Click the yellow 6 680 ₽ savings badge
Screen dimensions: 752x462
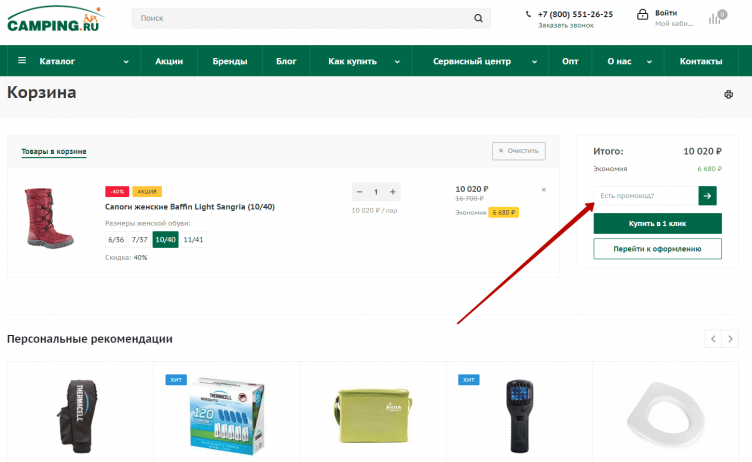click(504, 213)
